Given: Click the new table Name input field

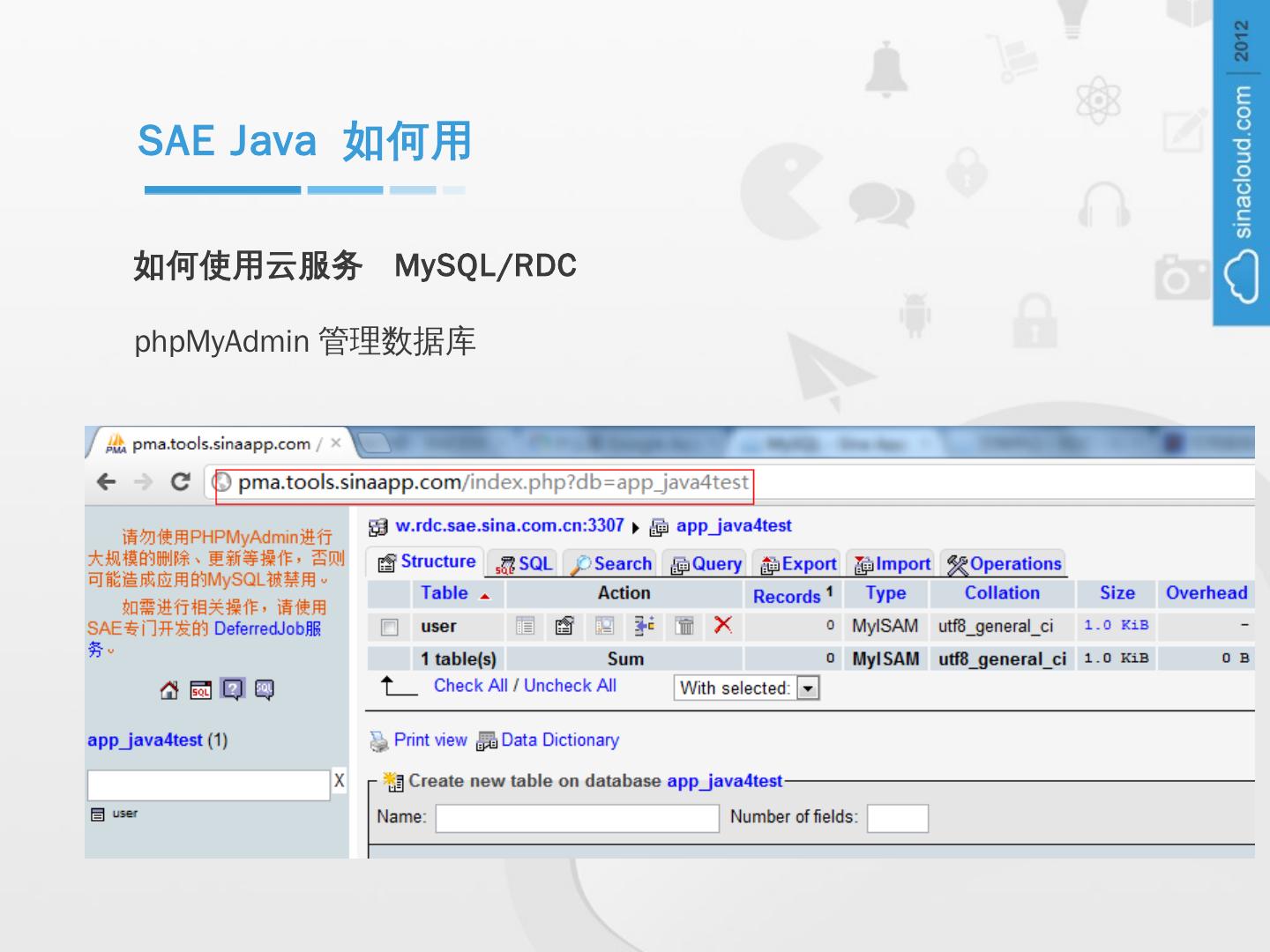Looking at the screenshot, I should [578, 818].
